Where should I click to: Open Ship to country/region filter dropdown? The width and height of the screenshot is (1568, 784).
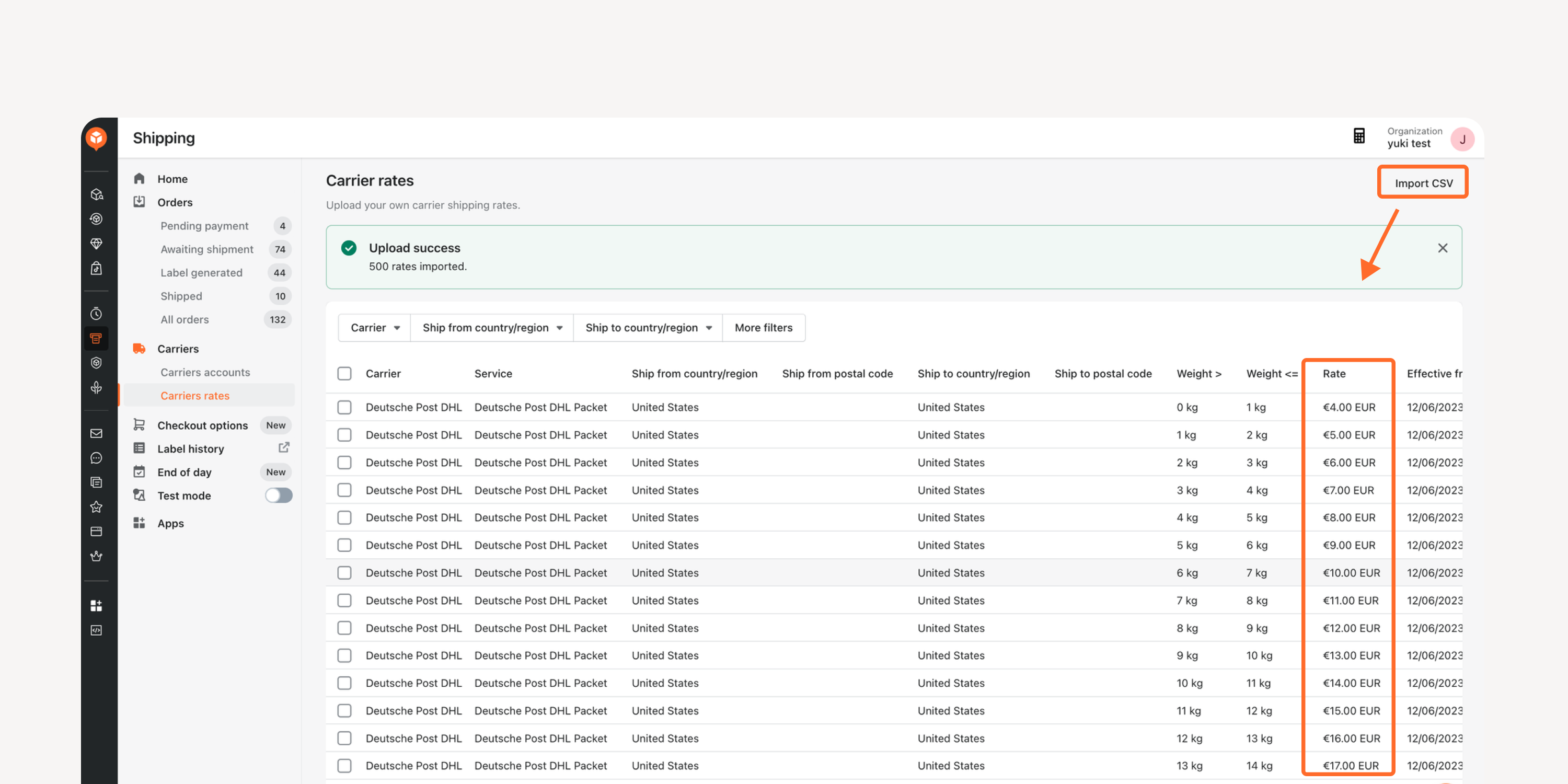coord(648,328)
